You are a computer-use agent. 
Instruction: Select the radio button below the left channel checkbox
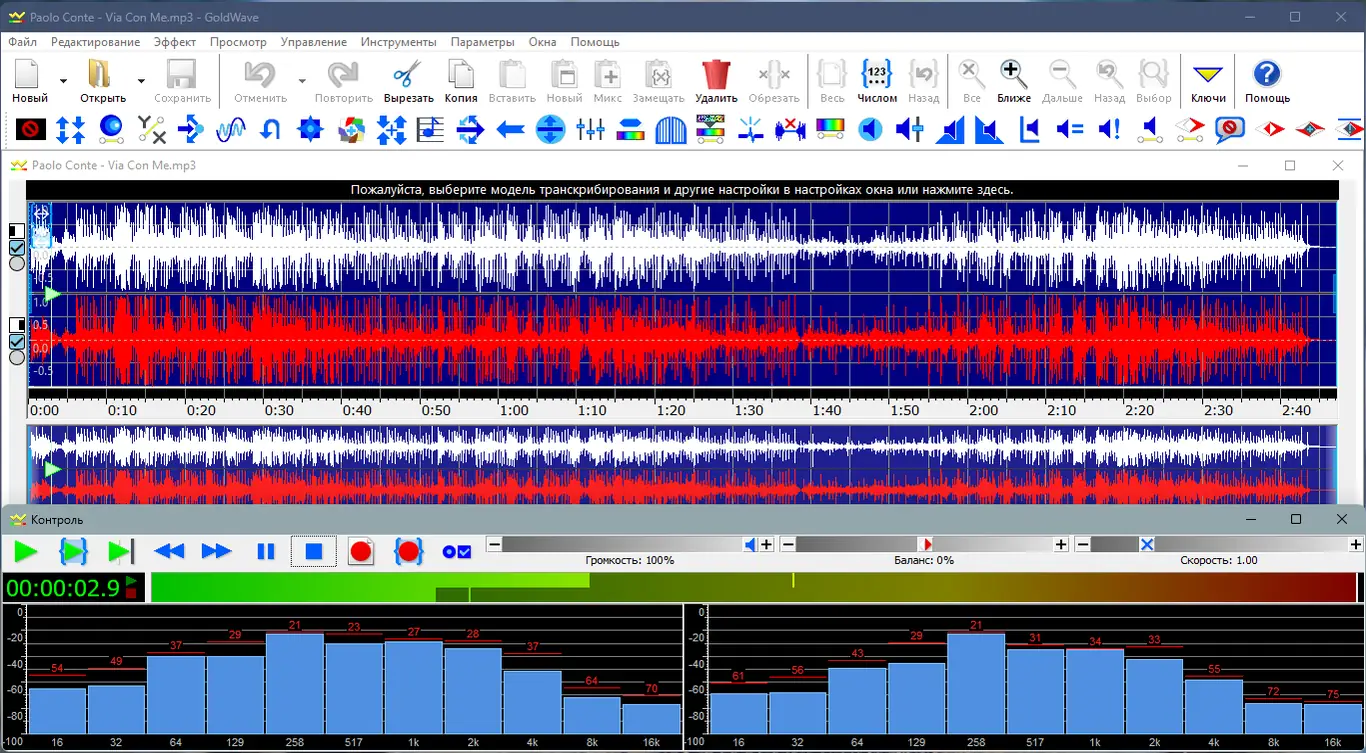(x=17, y=264)
